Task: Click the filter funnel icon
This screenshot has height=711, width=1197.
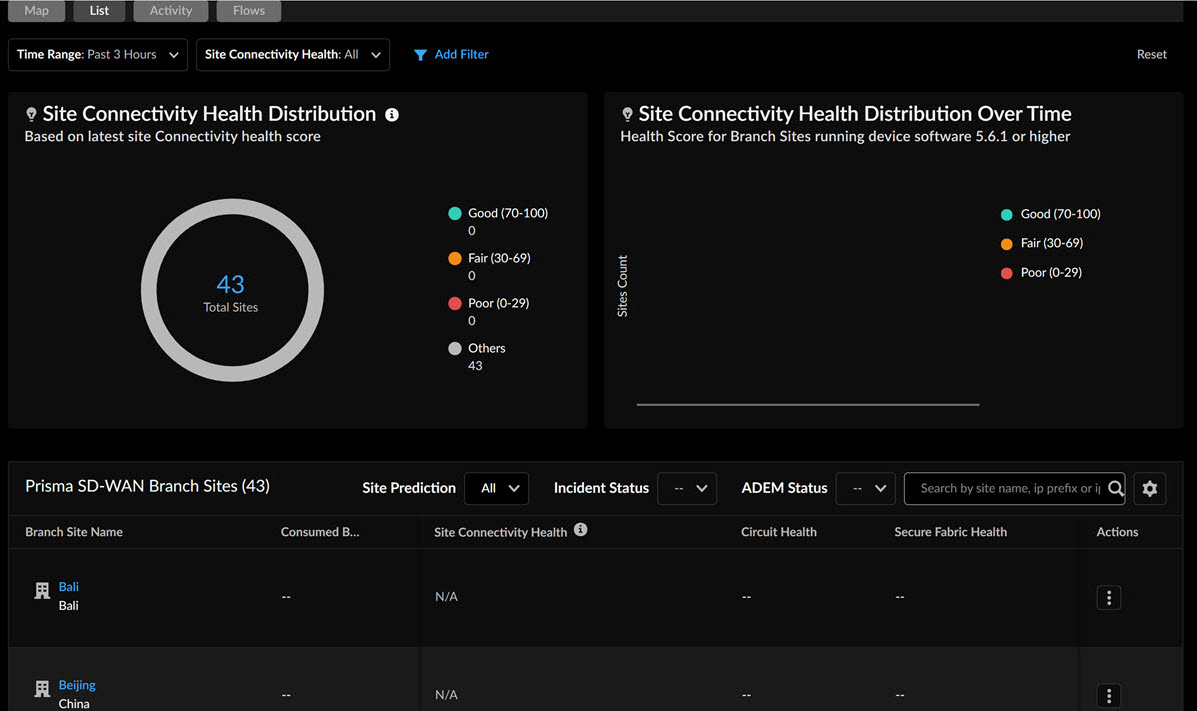Action: [421, 55]
